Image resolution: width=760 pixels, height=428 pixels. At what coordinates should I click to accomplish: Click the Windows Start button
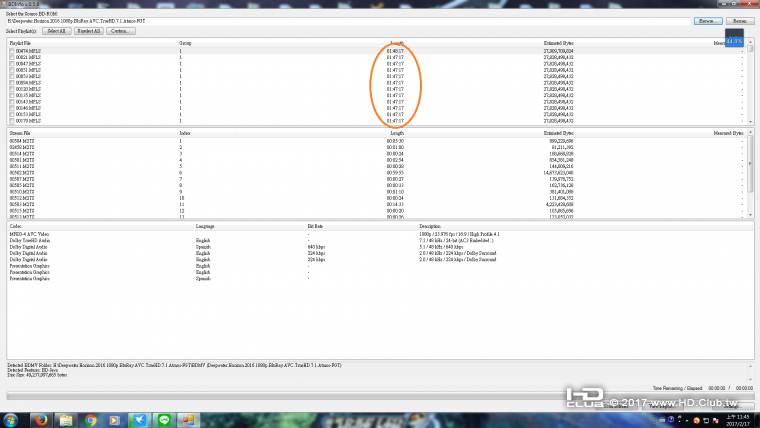(13, 420)
